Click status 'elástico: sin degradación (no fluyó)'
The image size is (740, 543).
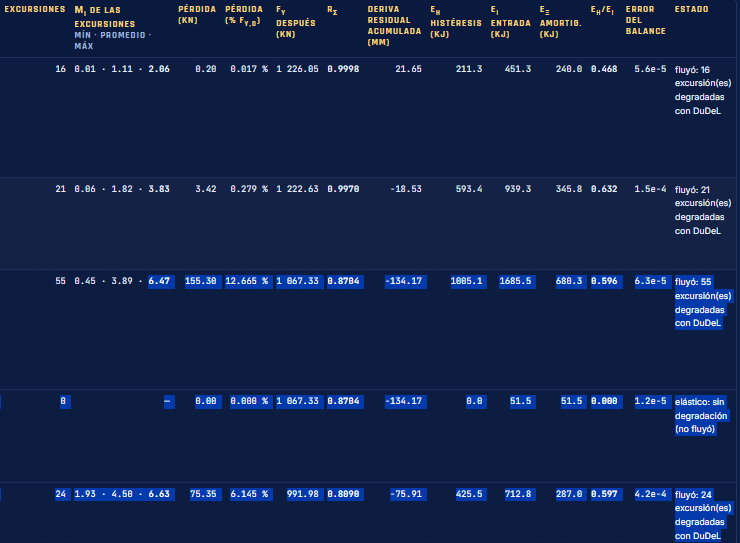701,416
